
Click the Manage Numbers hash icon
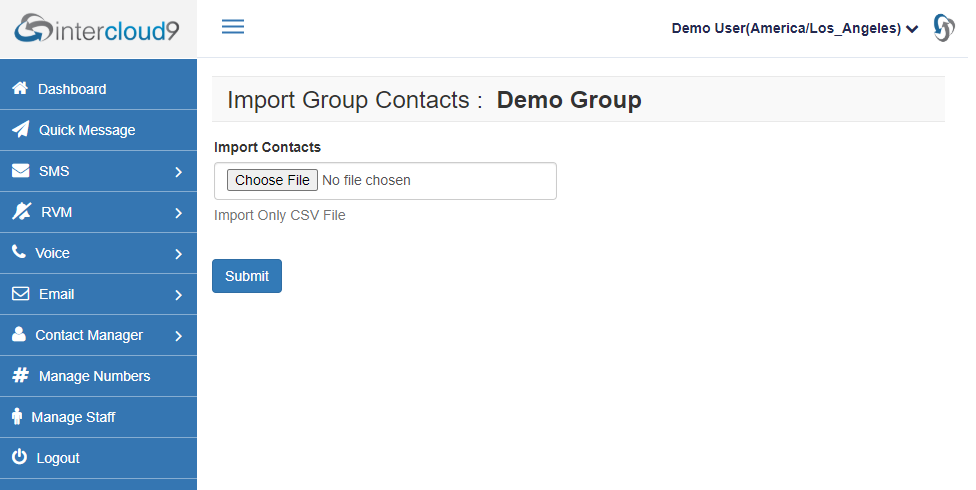pyautogui.click(x=21, y=375)
